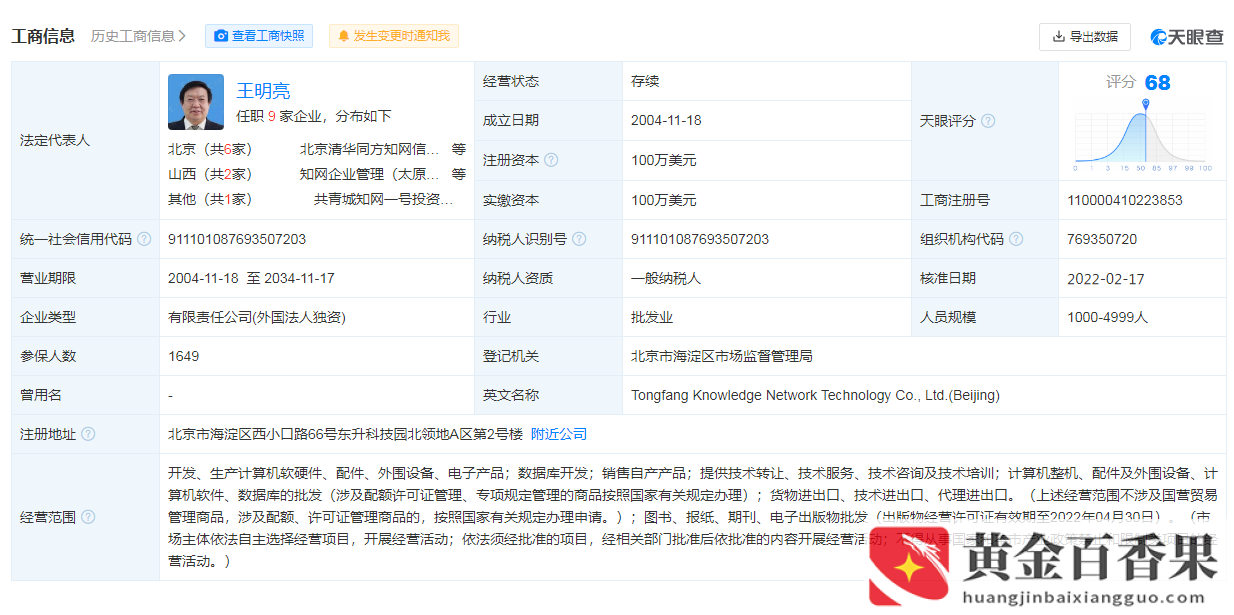This screenshot has height=615, width=1234.
Task: Click help icon next to 经营范围
Action: tap(88, 517)
